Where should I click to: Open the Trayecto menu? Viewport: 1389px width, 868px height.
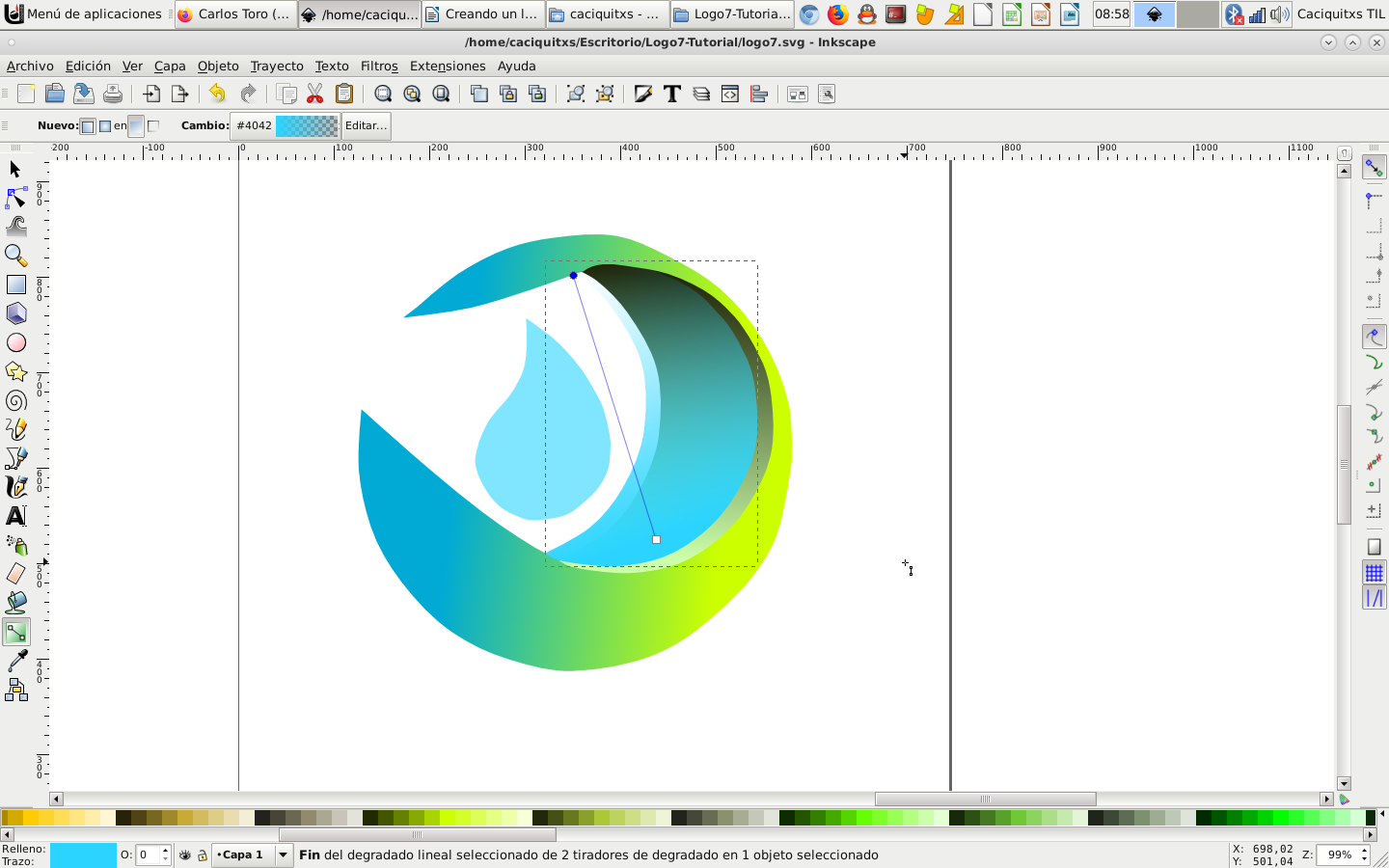(x=277, y=66)
